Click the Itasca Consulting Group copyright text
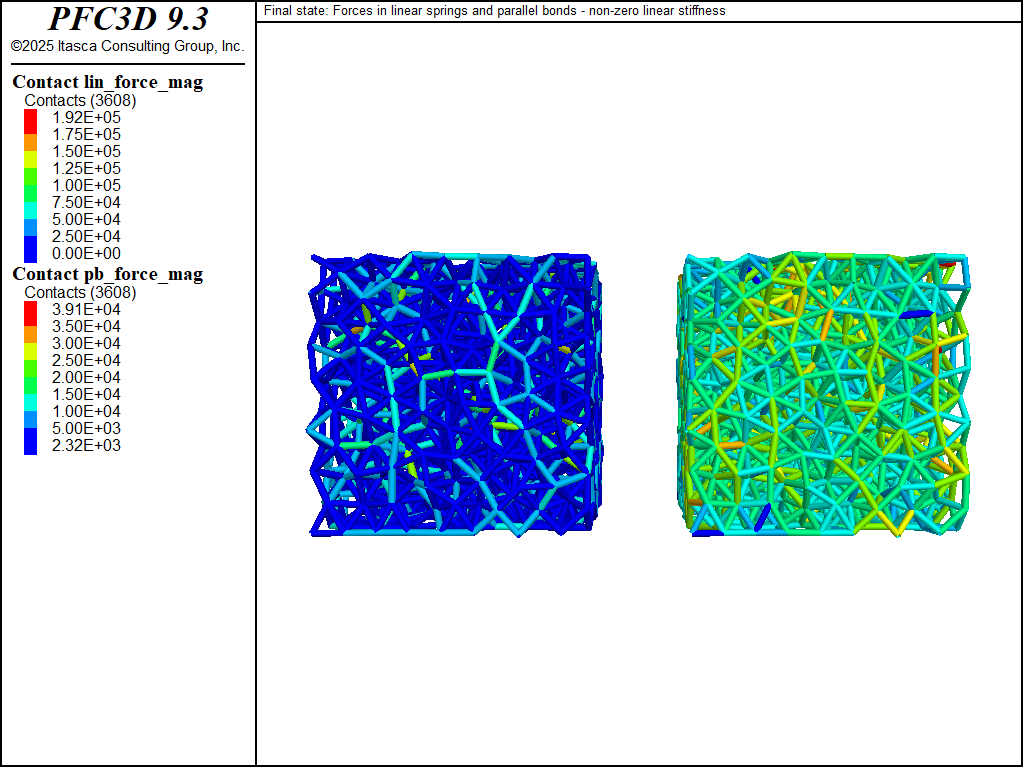 (128, 46)
